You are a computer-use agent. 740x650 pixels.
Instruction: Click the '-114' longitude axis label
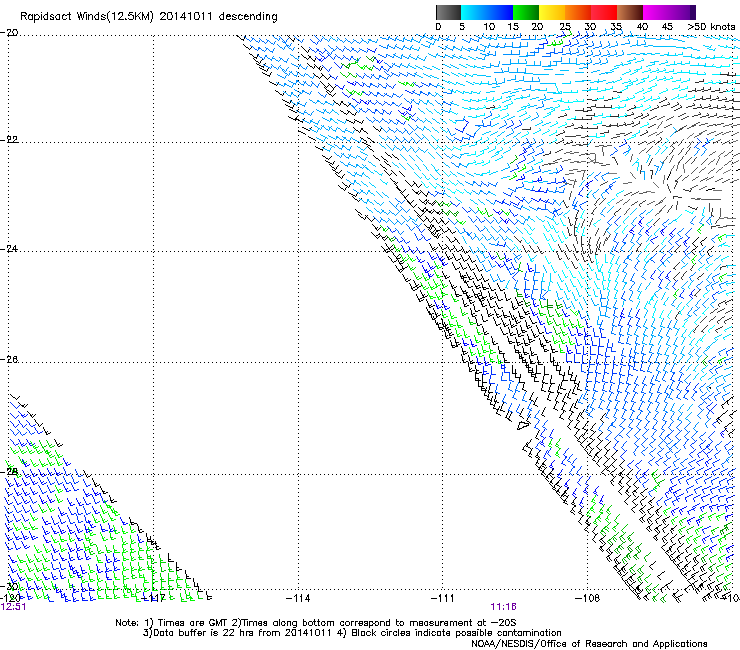pyautogui.click(x=298, y=599)
